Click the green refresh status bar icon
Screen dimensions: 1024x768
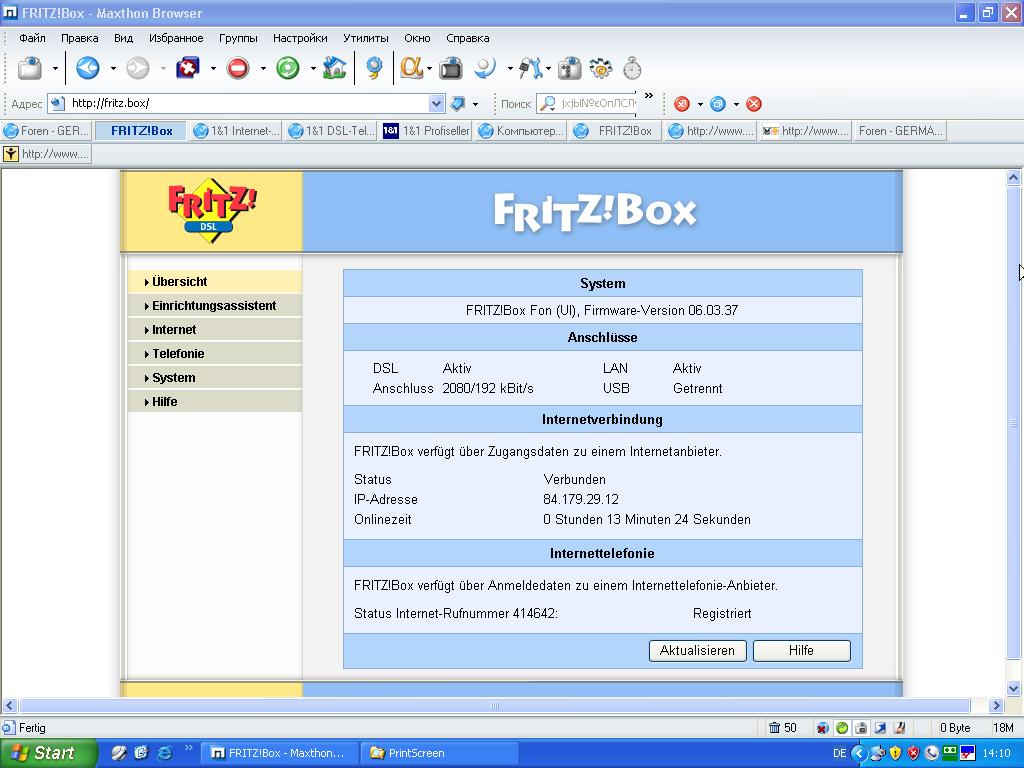point(842,728)
